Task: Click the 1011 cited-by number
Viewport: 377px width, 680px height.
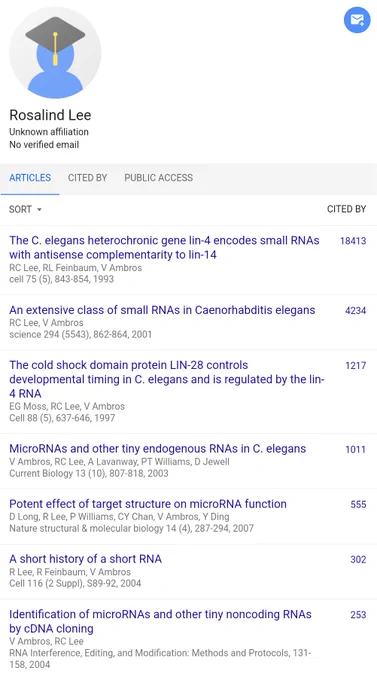Action: point(356,449)
